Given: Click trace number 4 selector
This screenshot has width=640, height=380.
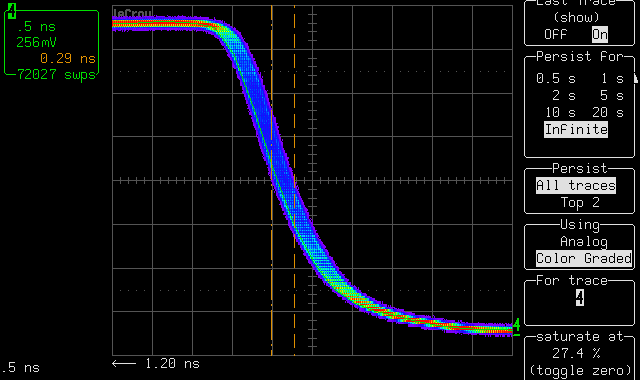Looking at the screenshot, I should [580, 298].
